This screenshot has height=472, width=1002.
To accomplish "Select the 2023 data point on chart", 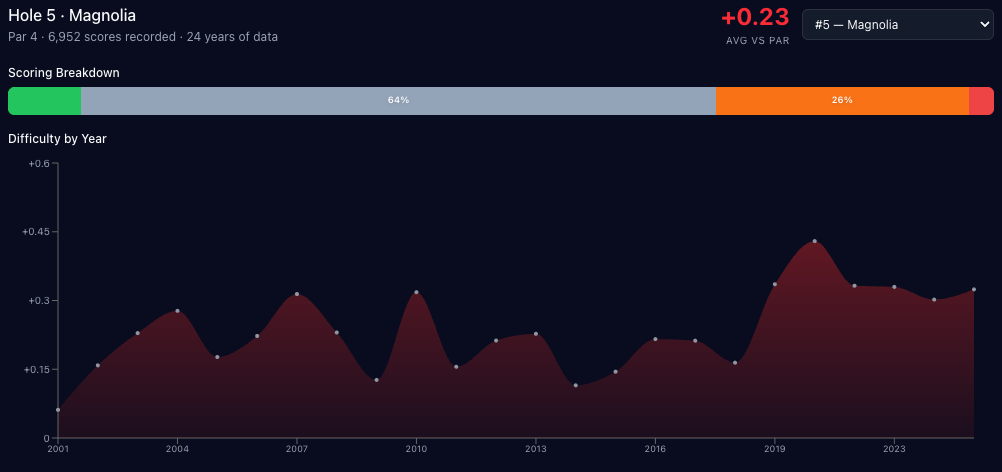I will [x=894, y=287].
